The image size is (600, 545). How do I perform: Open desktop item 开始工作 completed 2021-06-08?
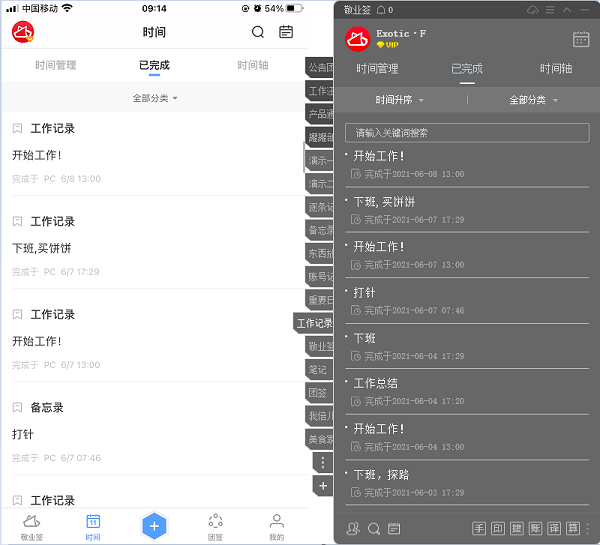(x=467, y=165)
